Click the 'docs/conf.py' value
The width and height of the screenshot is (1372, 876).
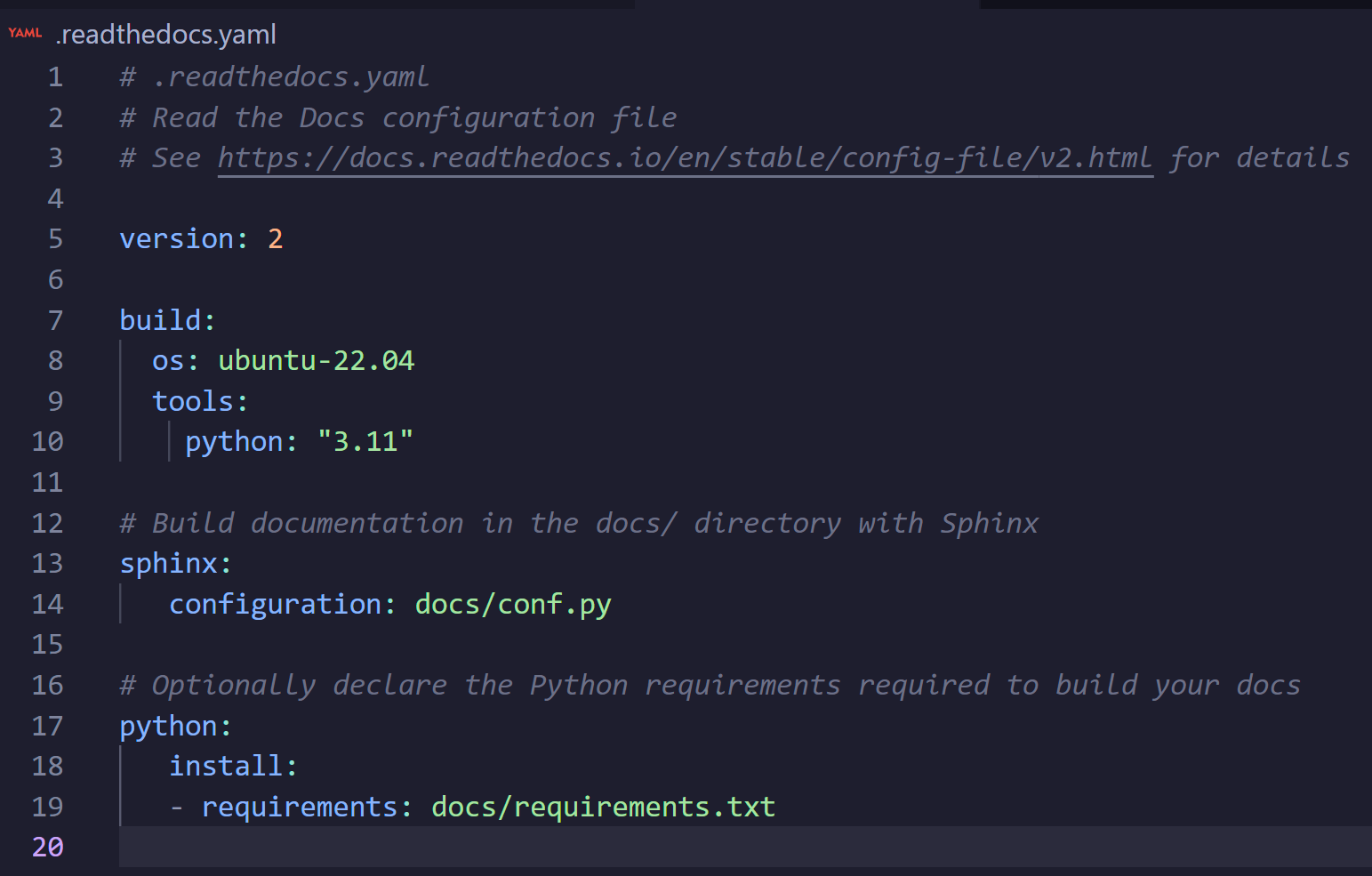click(x=513, y=604)
